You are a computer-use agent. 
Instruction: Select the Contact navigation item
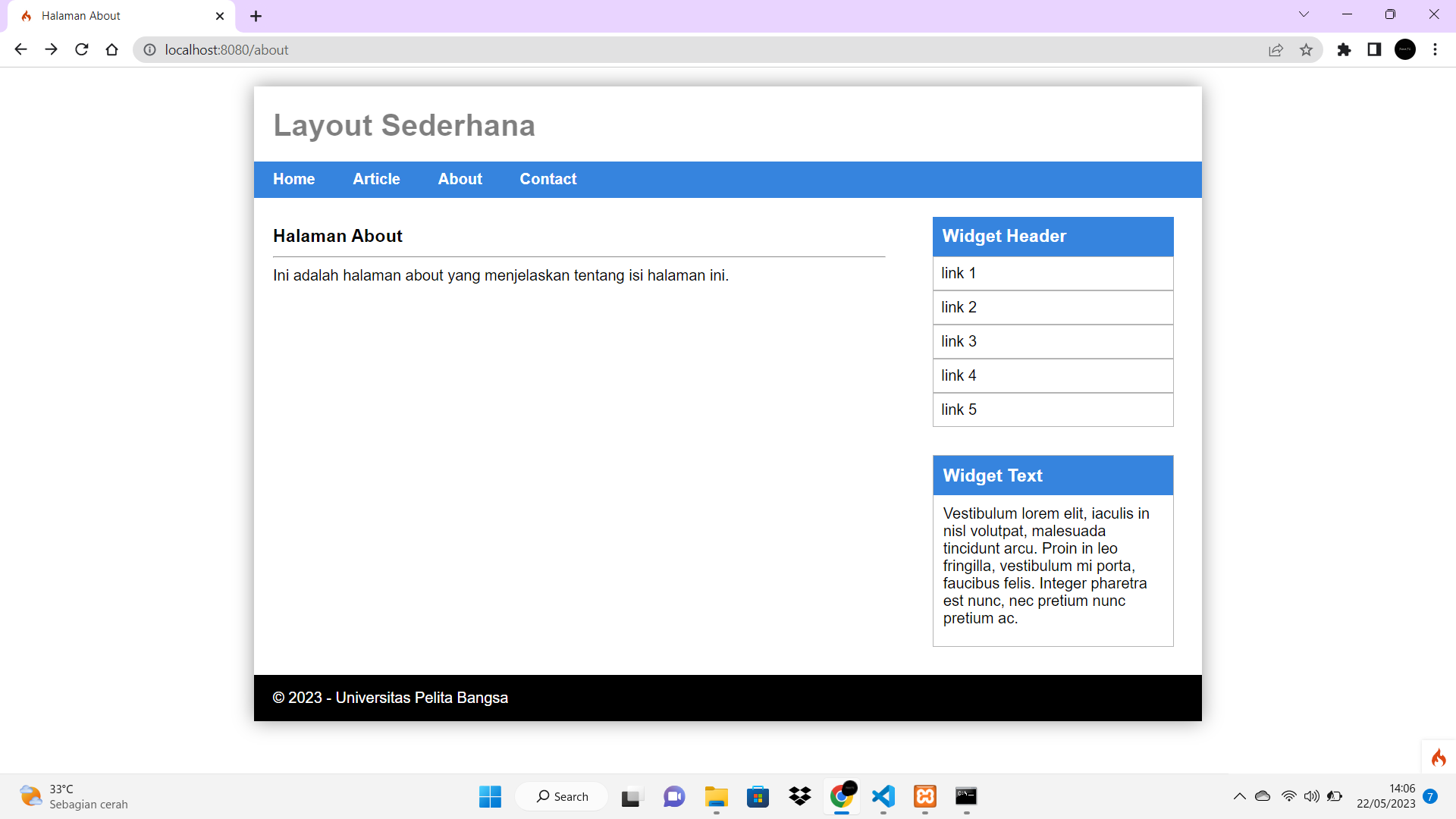548,179
